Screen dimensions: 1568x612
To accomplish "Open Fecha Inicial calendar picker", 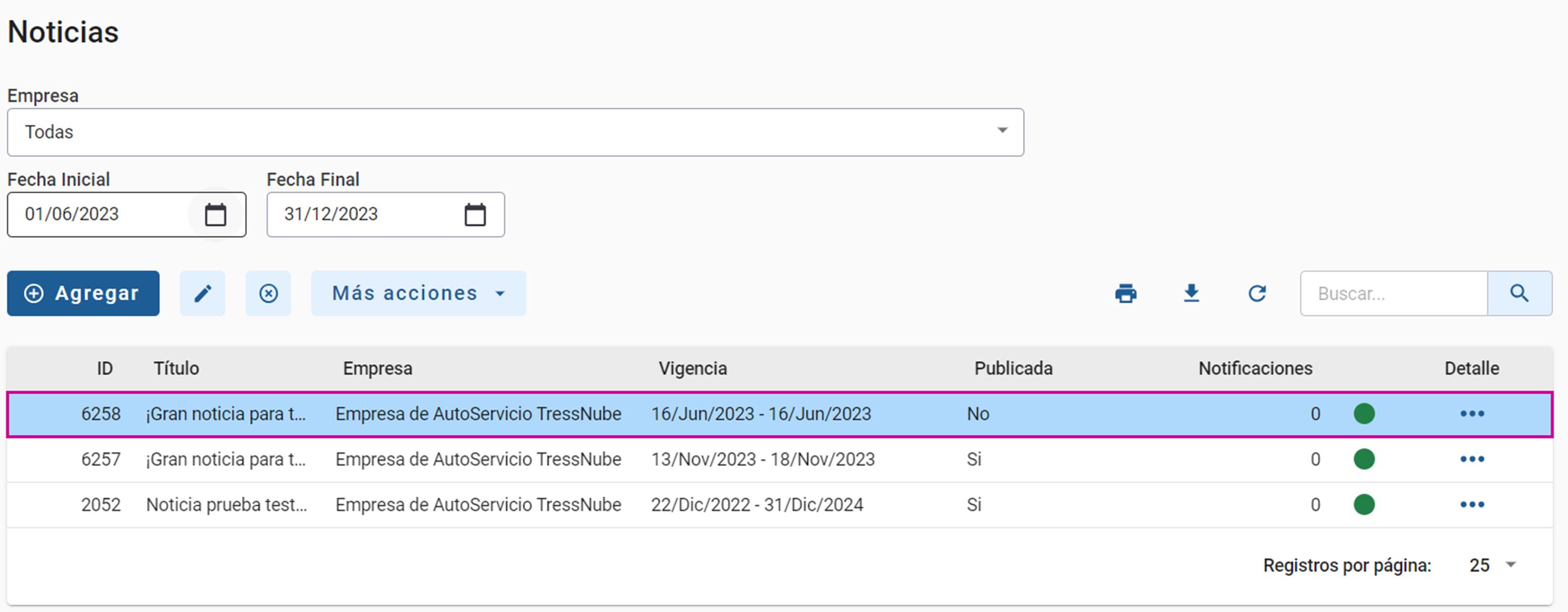I will pyautogui.click(x=215, y=215).
